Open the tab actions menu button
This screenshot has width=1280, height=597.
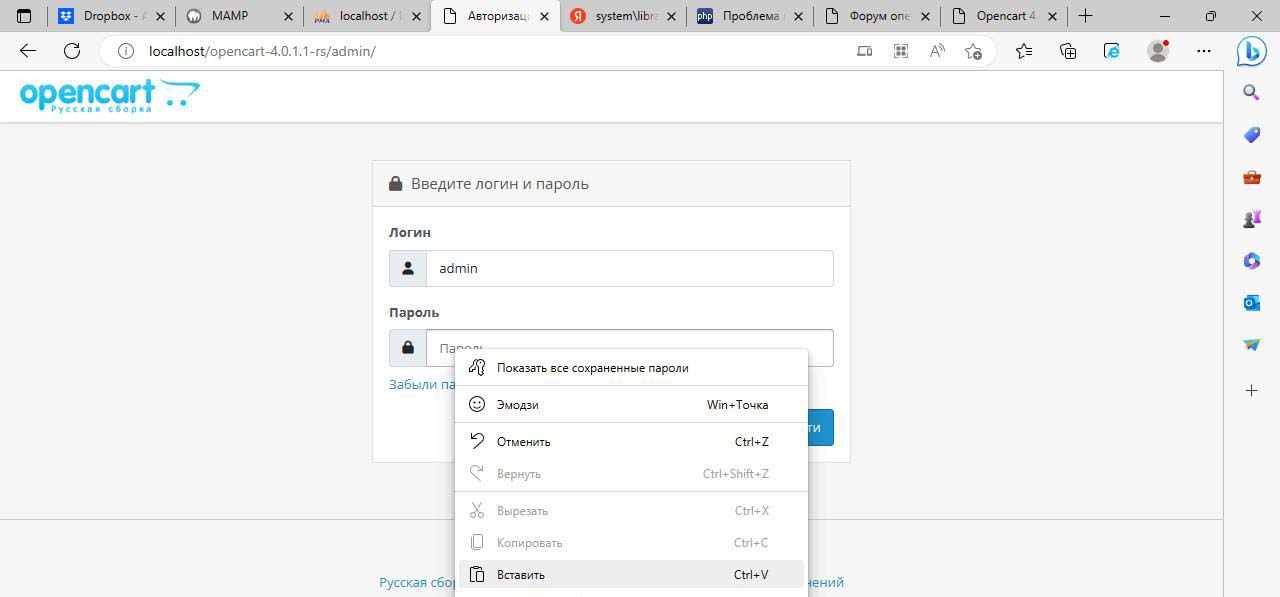pos(25,16)
